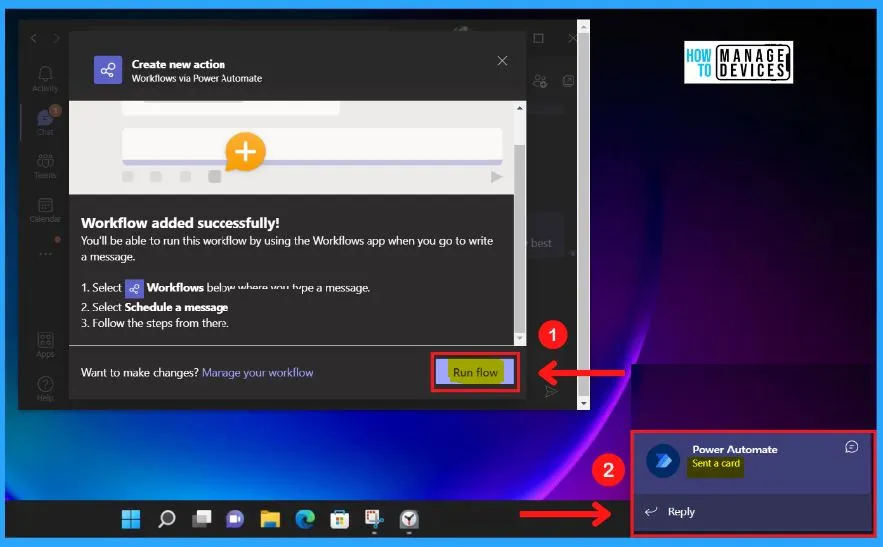Click the outer window scrollbar down arrow
This screenshot has height=547, width=883.
pyautogui.click(x=583, y=403)
